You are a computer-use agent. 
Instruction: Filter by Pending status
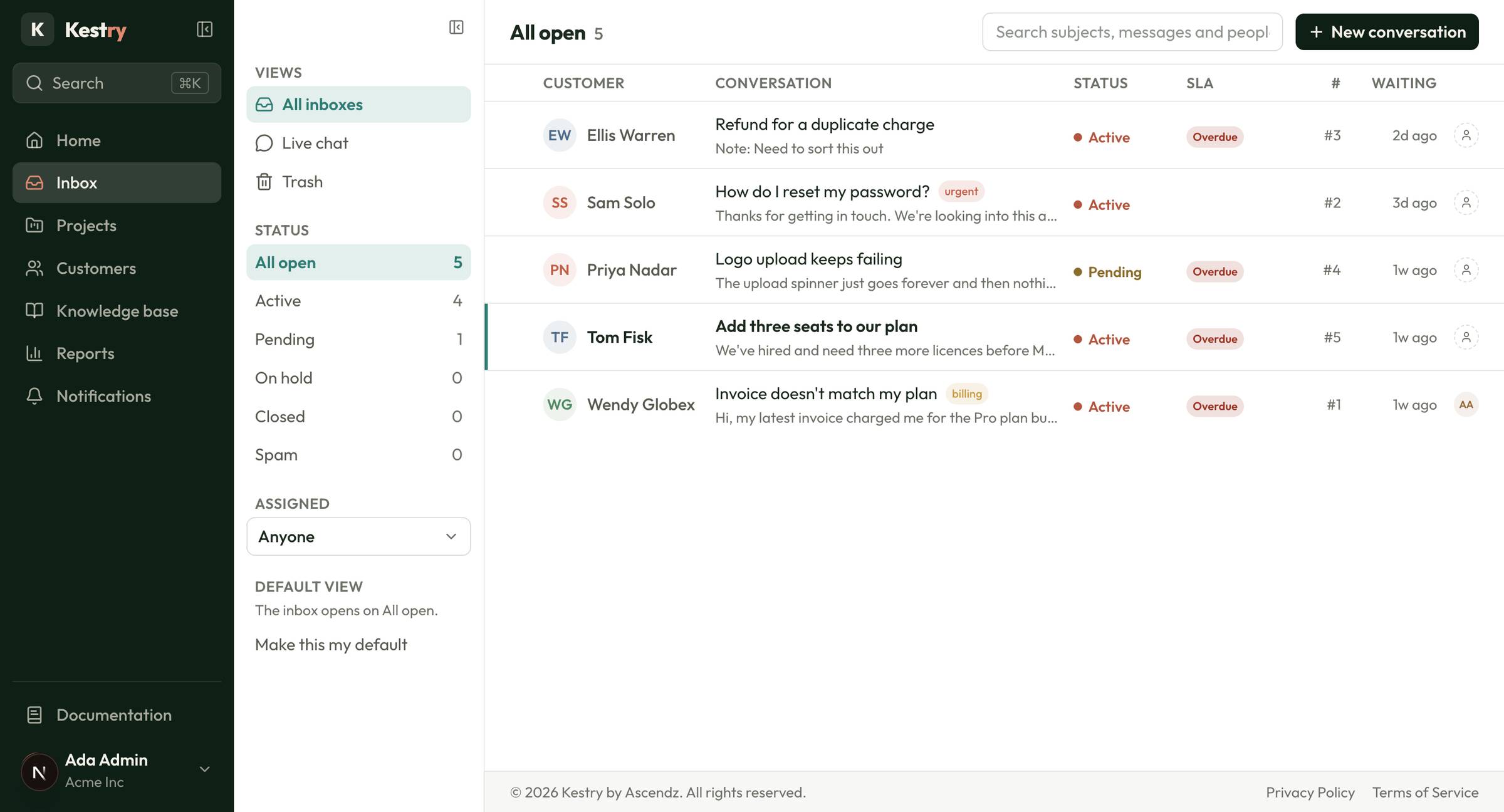coord(358,340)
